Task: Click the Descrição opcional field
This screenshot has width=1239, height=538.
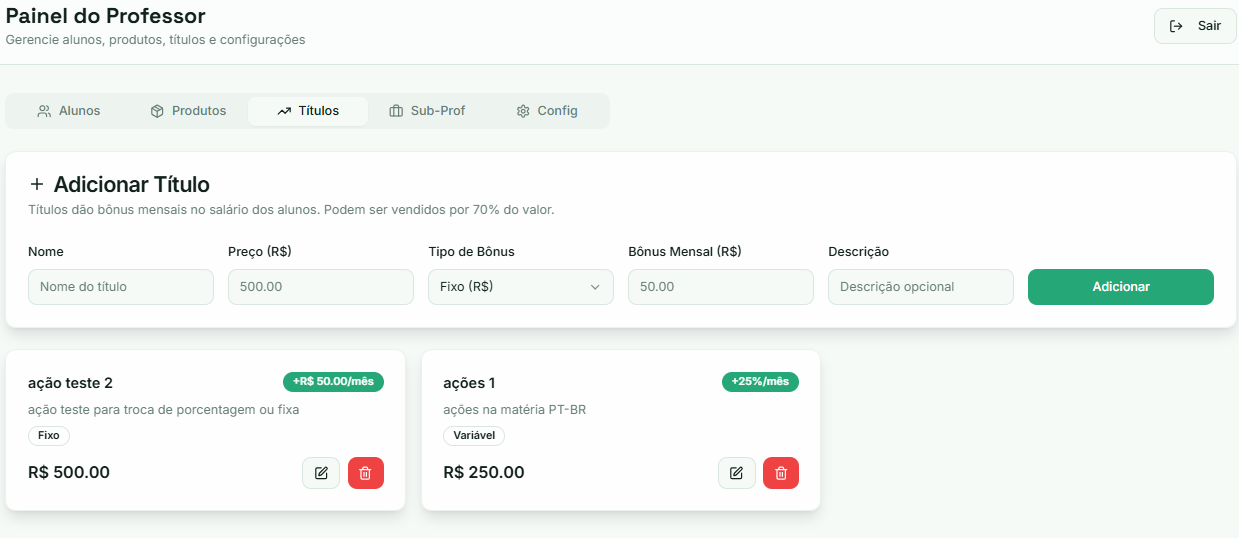Action: 921,287
